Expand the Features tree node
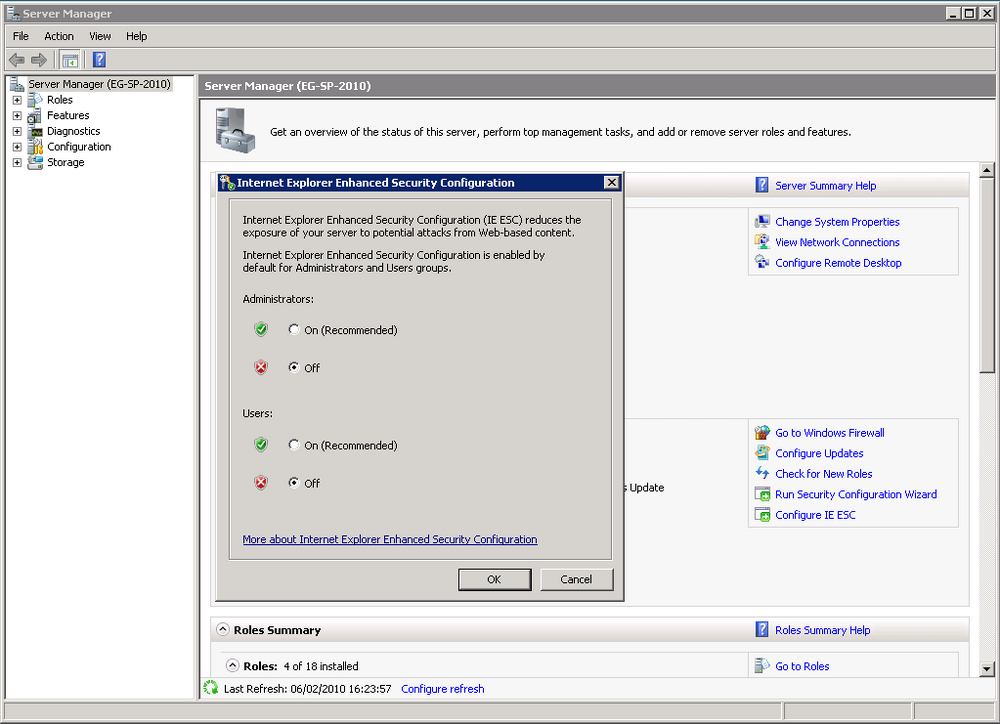This screenshot has height=724, width=1000. click(17, 115)
